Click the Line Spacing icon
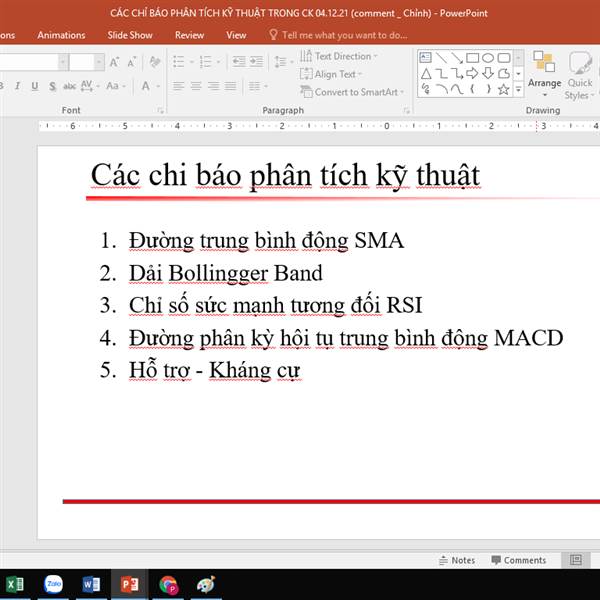The height and width of the screenshot is (600, 600). tap(280, 62)
